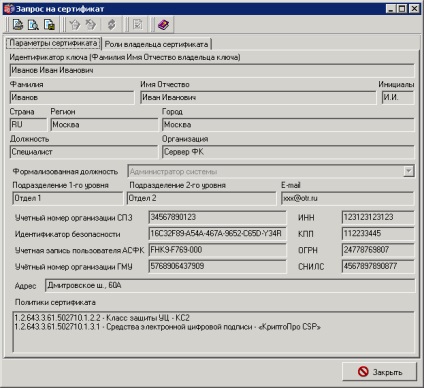The image size is (424, 388).
Task: Click the Закрыть button
Action: pos(380,372)
